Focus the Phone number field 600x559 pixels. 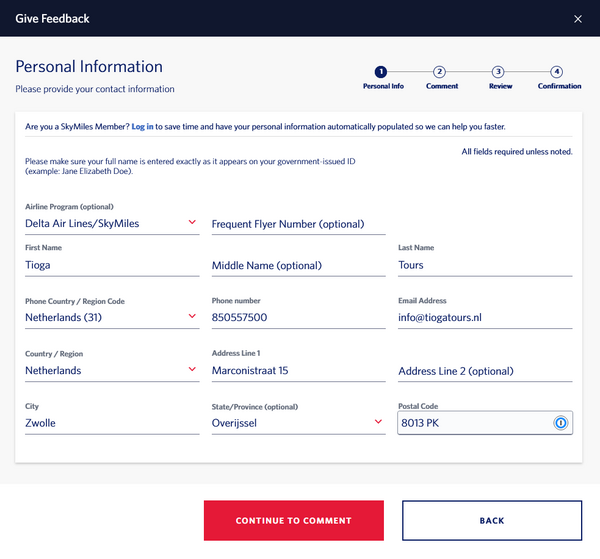tap(298, 318)
